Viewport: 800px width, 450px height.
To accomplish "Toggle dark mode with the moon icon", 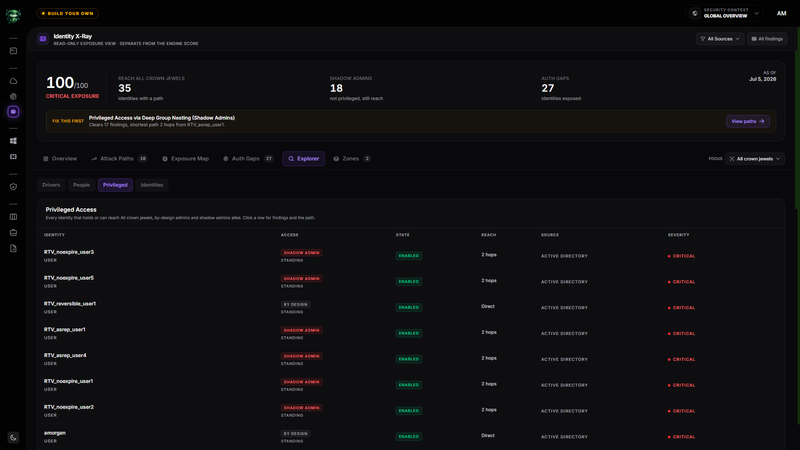I will point(13,437).
